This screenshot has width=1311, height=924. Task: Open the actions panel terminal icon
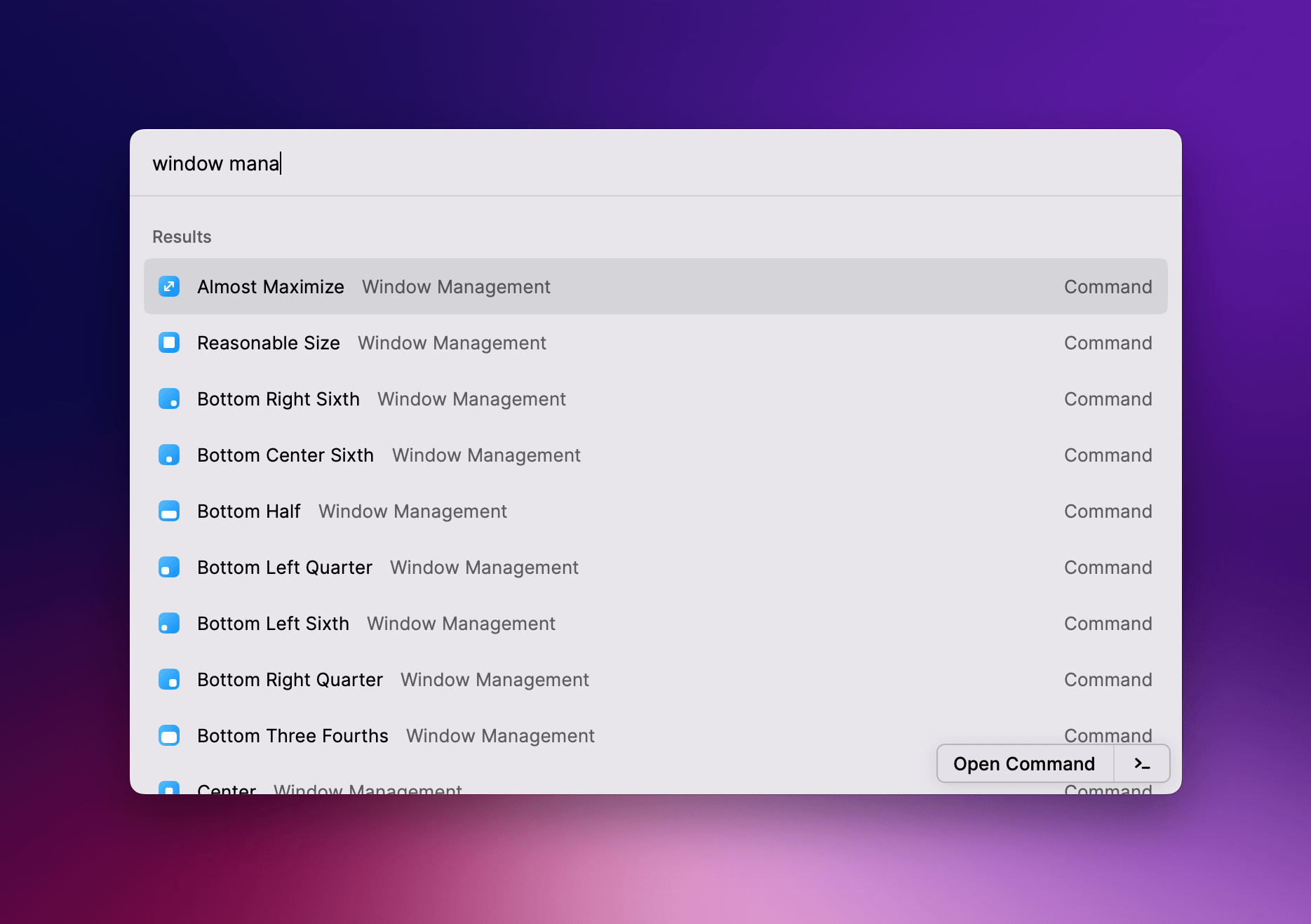point(1142,763)
